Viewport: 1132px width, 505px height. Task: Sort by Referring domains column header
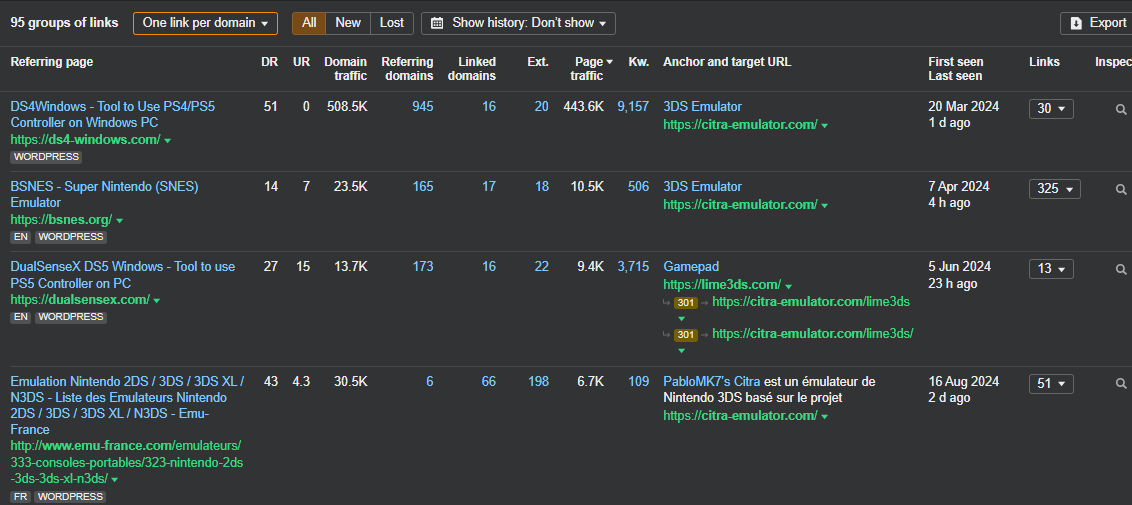coord(407,69)
